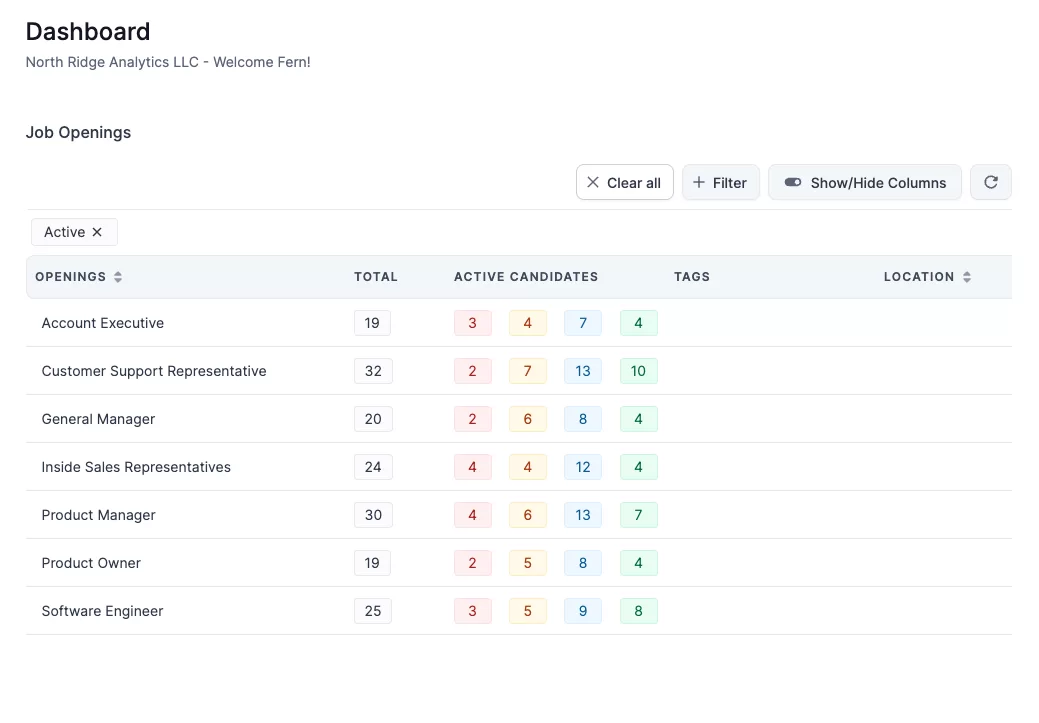Click yellow badge 6 for Product Manager
1039x723 pixels.
pos(527,515)
